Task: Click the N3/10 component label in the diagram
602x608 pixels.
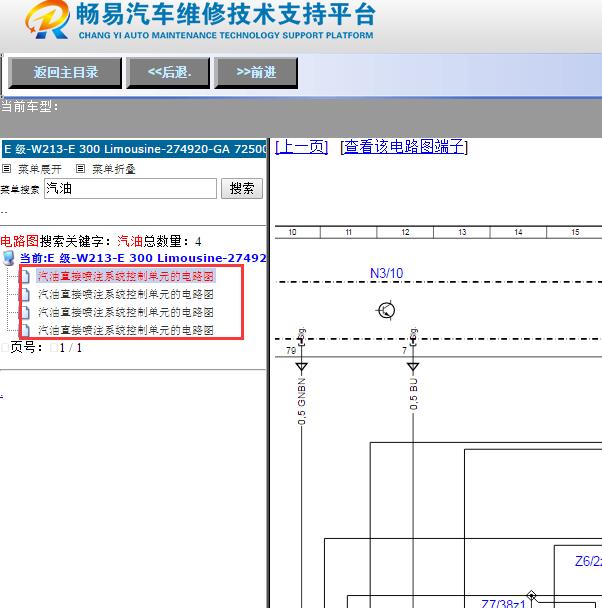Action: pyautogui.click(x=386, y=273)
